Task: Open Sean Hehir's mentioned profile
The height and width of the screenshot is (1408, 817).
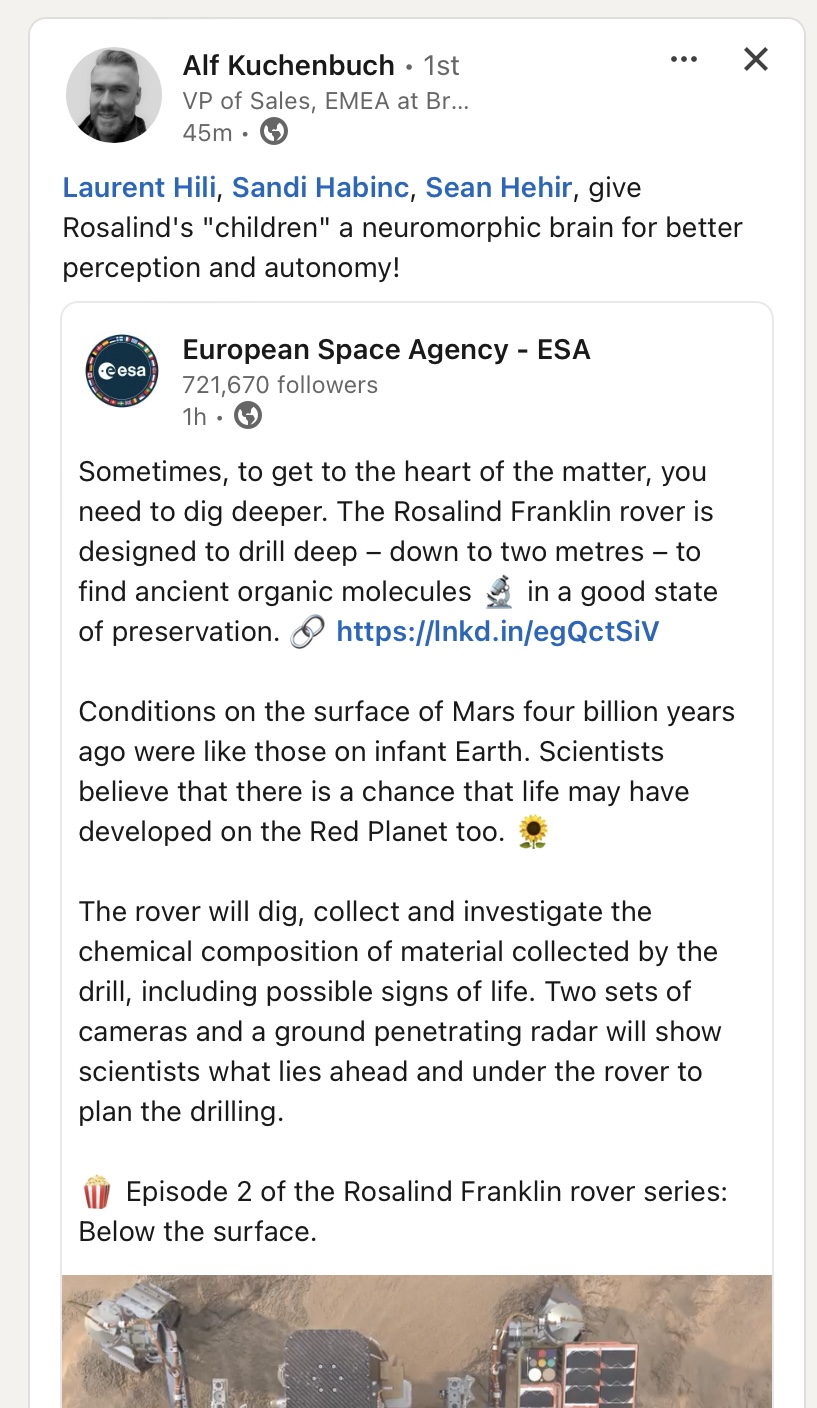Action: (499, 188)
